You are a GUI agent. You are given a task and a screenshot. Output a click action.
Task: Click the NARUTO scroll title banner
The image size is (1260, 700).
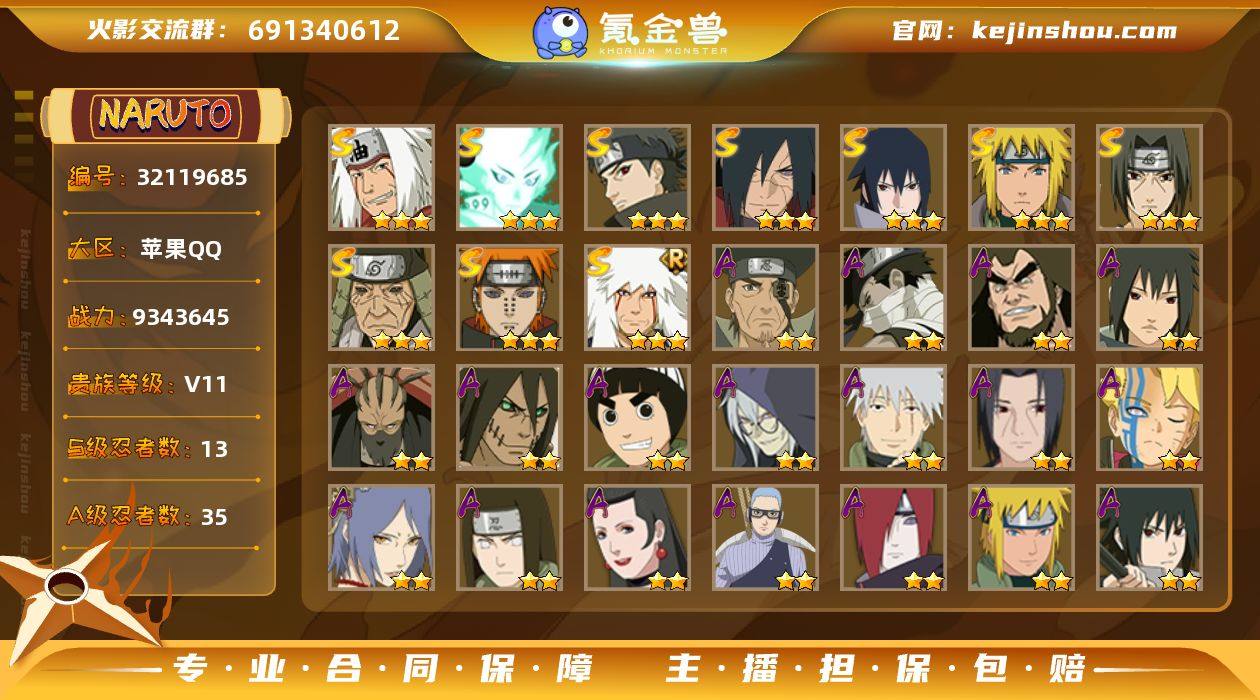point(166,115)
